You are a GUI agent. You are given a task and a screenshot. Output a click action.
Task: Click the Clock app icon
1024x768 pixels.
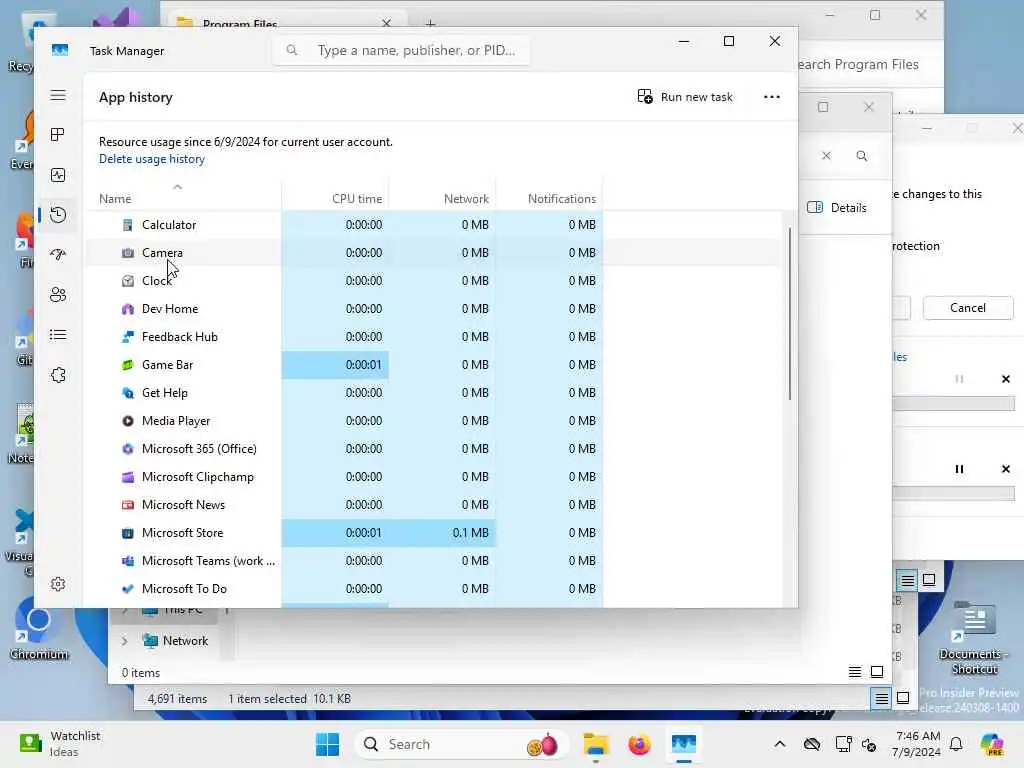(x=128, y=281)
